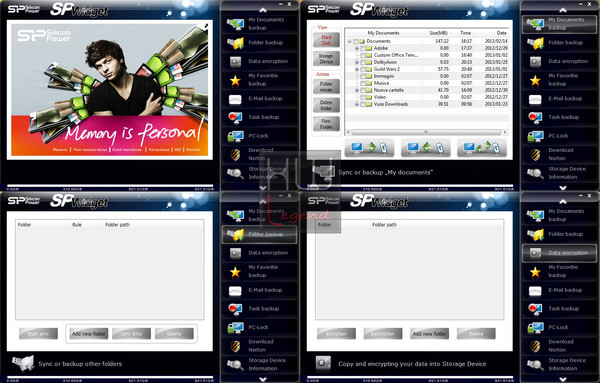Click the Encryption button

(x=336, y=334)
